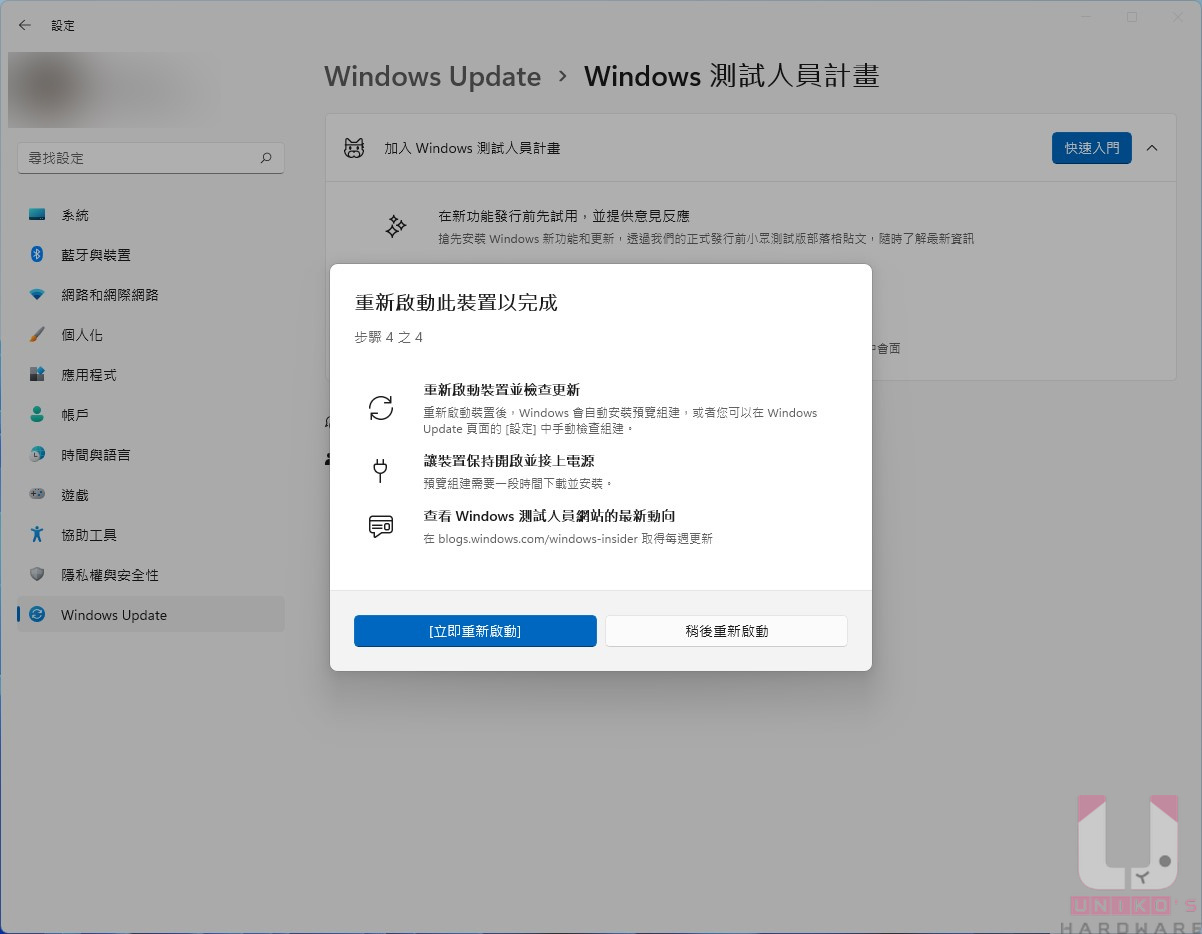Click the 快速入門 button
This screenshot has width=1202, height=934.
[1092, 148]
